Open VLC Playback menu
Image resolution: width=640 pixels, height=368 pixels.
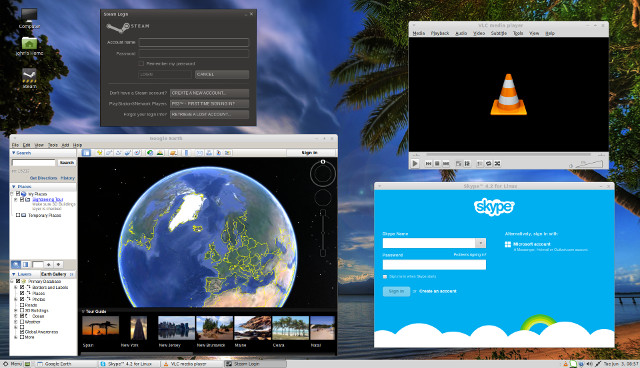(x=440, y=33)
